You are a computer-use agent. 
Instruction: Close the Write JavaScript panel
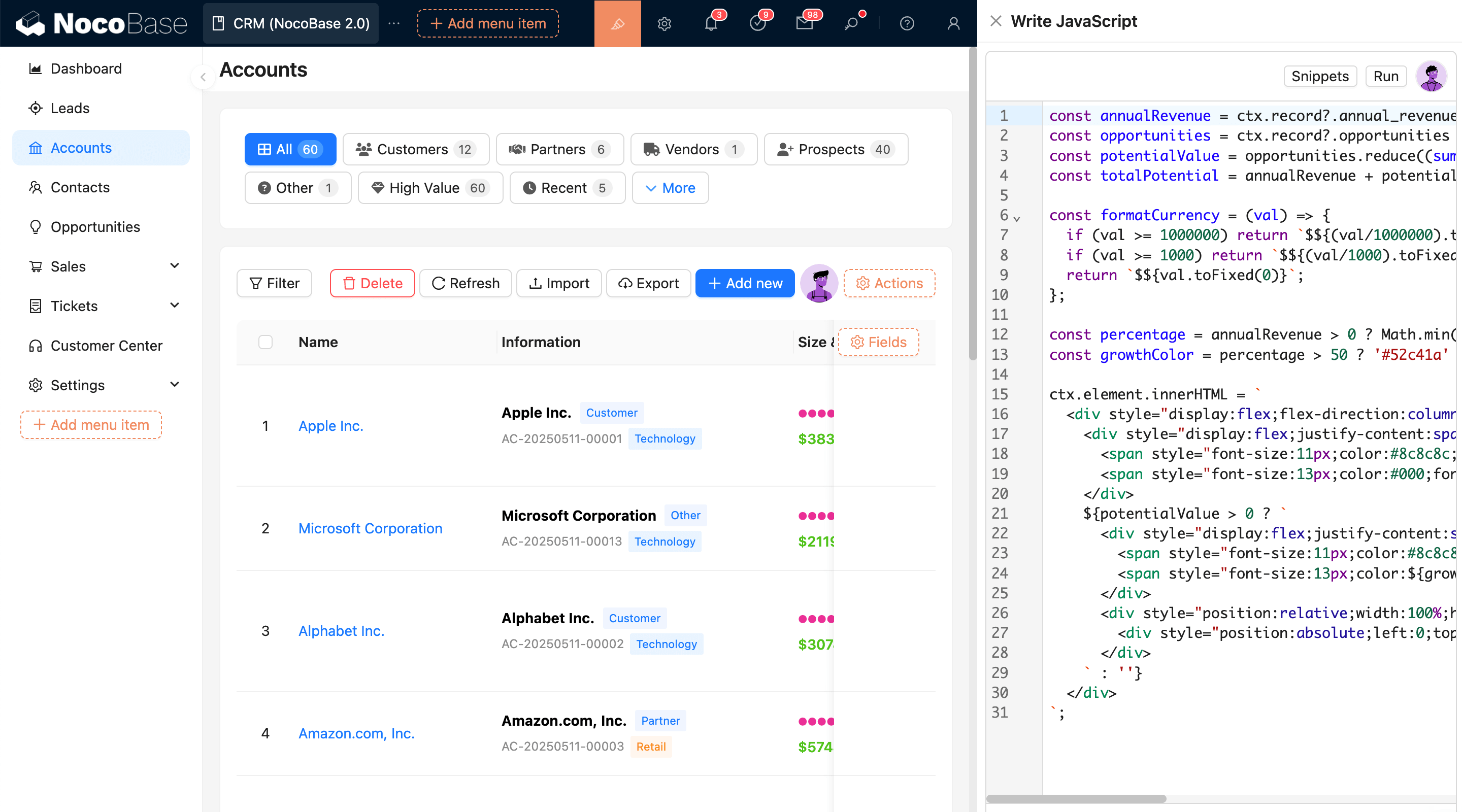click(x=995, y=21)
